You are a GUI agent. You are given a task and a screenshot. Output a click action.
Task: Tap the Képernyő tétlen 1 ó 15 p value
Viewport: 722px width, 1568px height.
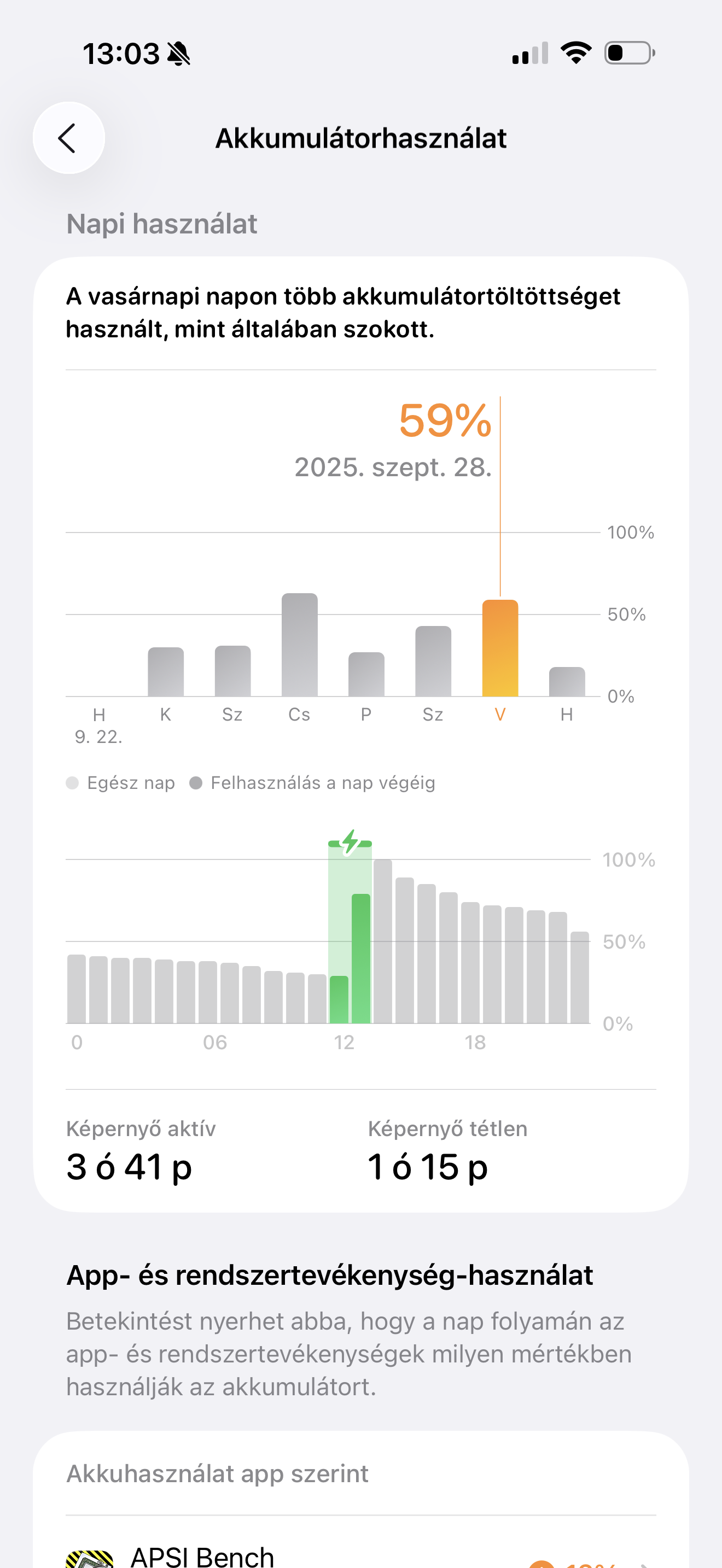click(x=427, y=1167)
